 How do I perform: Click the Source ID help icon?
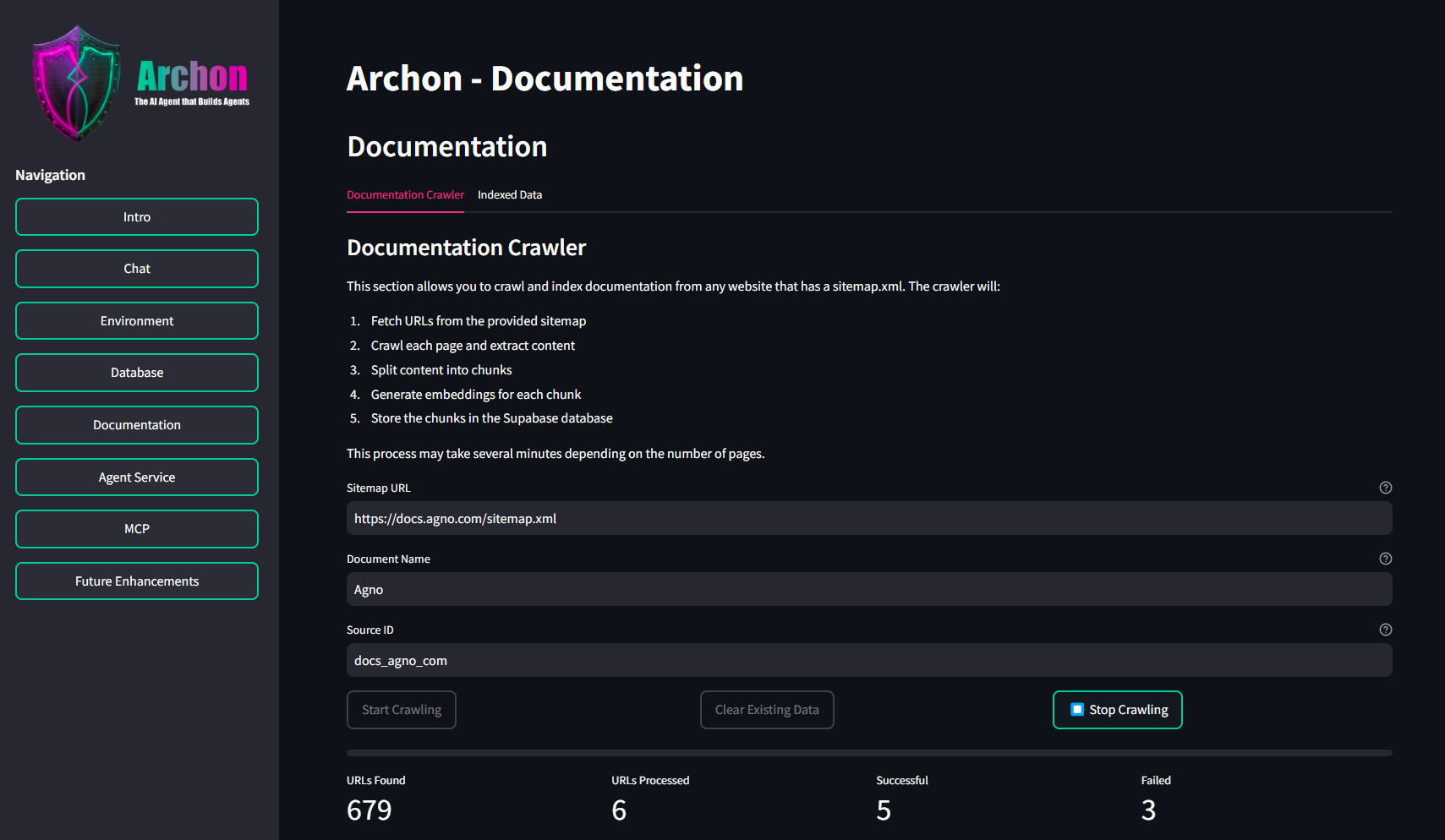[1385, 630]
